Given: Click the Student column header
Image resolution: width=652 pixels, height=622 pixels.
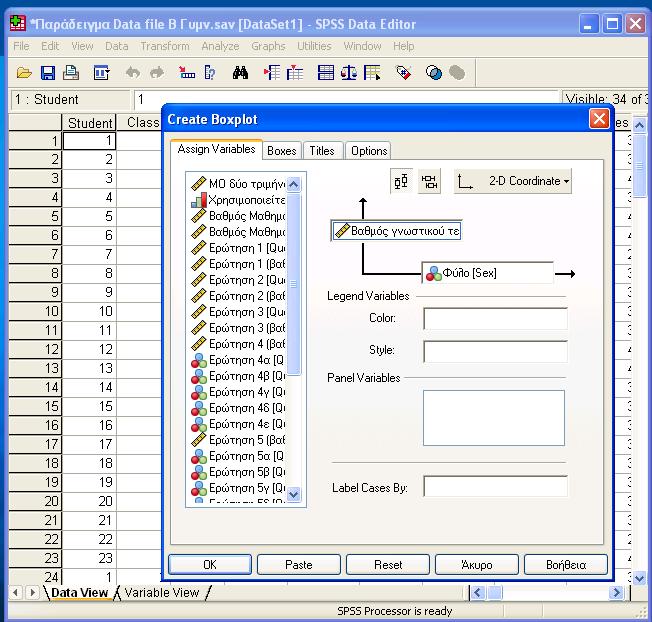Looking at the screenshot, I should coord(89,123).
